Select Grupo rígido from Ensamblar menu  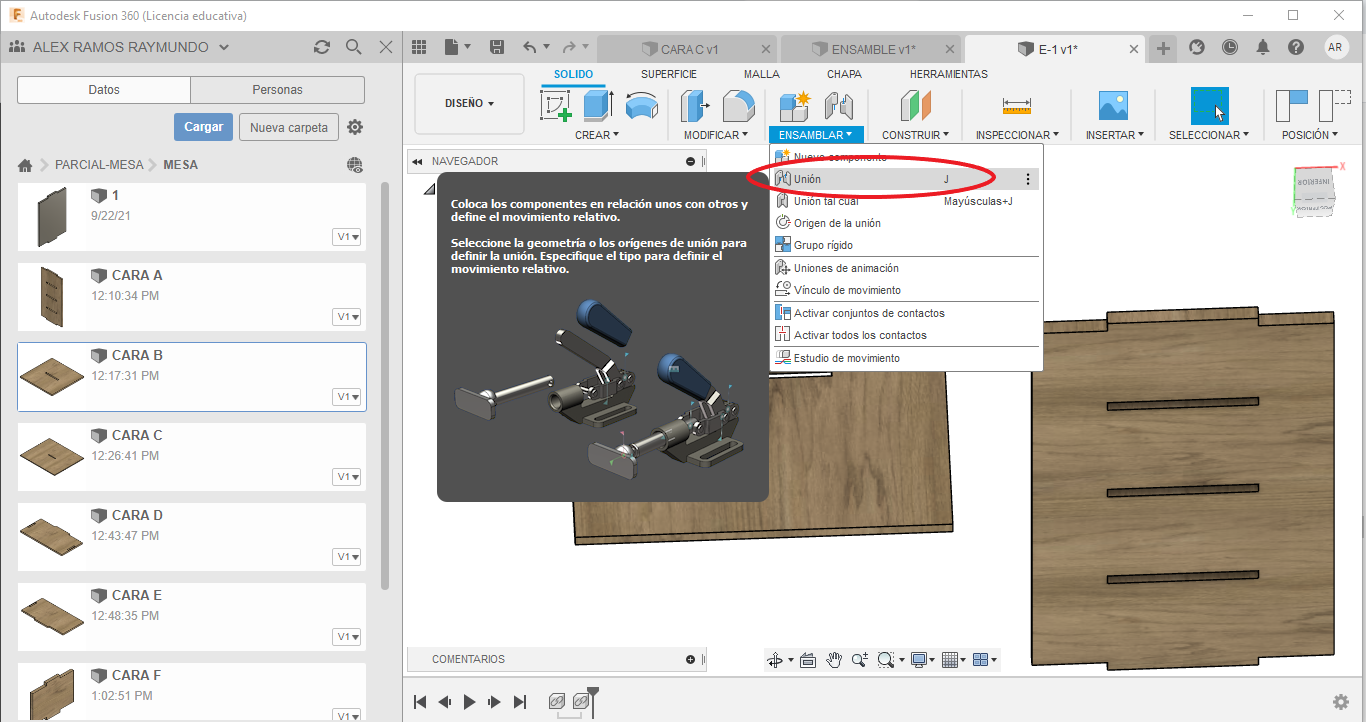(x=823, y=245)
